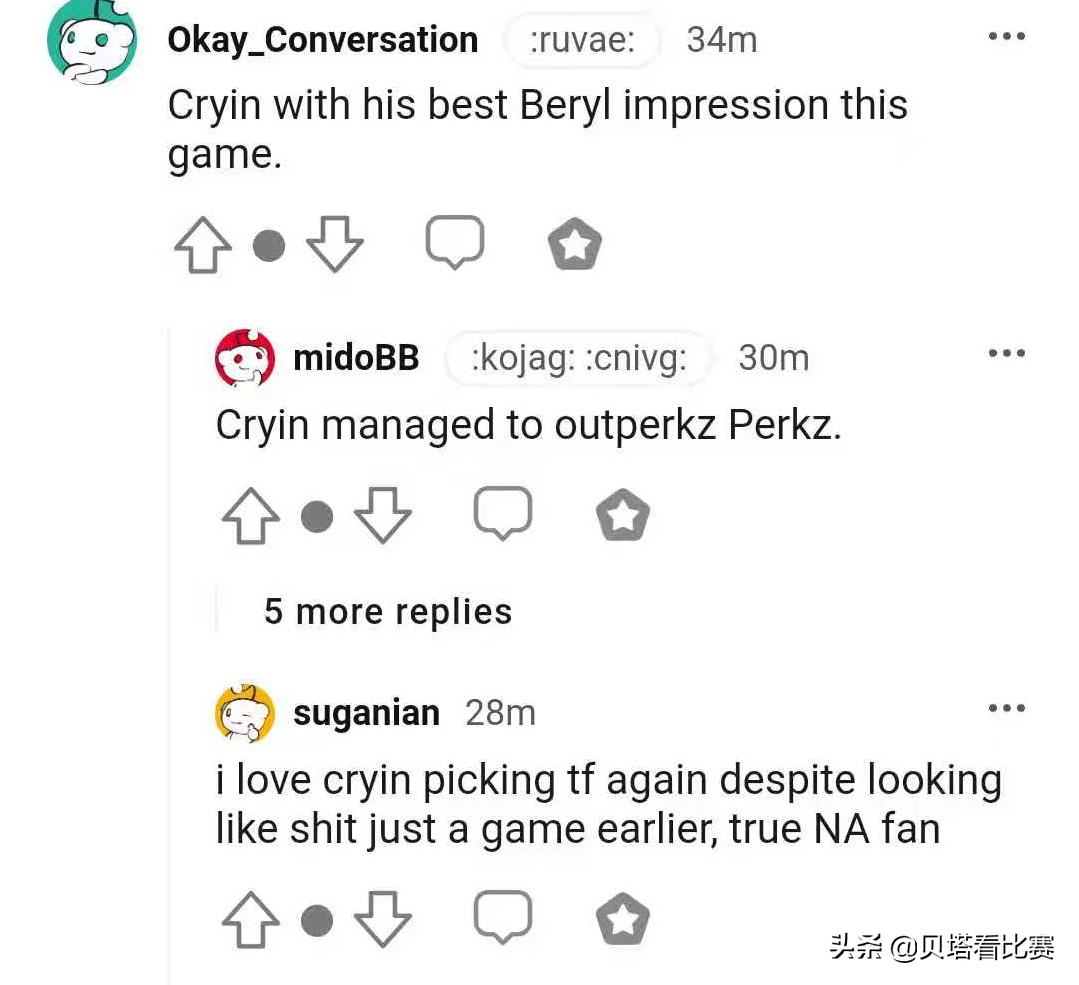1079x985 pixels.
Task: Open overflow menu on midoBB's comment
Action: (x=1008, y=352)
